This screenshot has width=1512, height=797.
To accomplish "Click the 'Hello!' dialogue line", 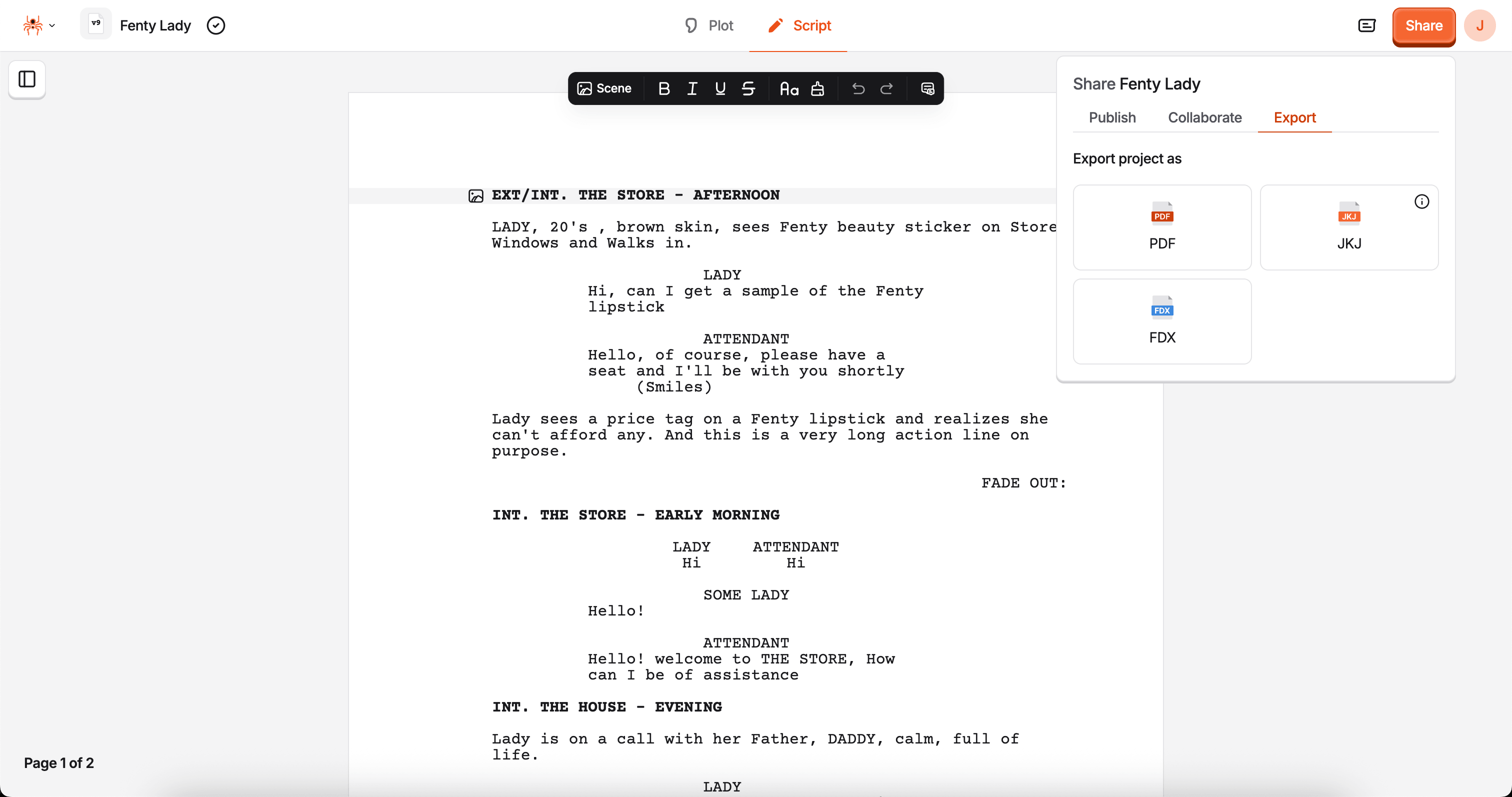I will [x=615, y=611].
